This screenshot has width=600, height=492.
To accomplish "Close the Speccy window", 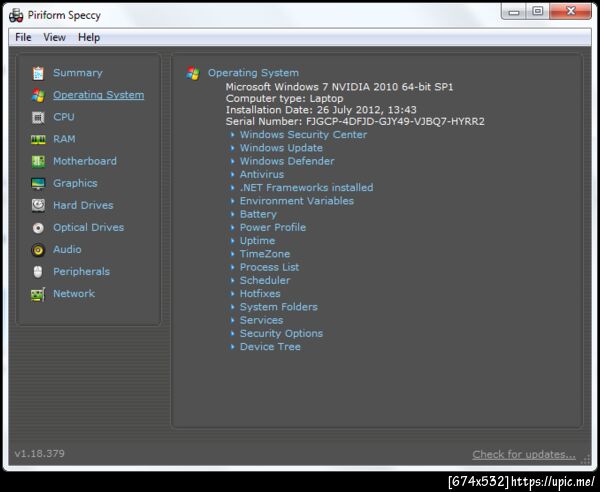I will point(571,11).
